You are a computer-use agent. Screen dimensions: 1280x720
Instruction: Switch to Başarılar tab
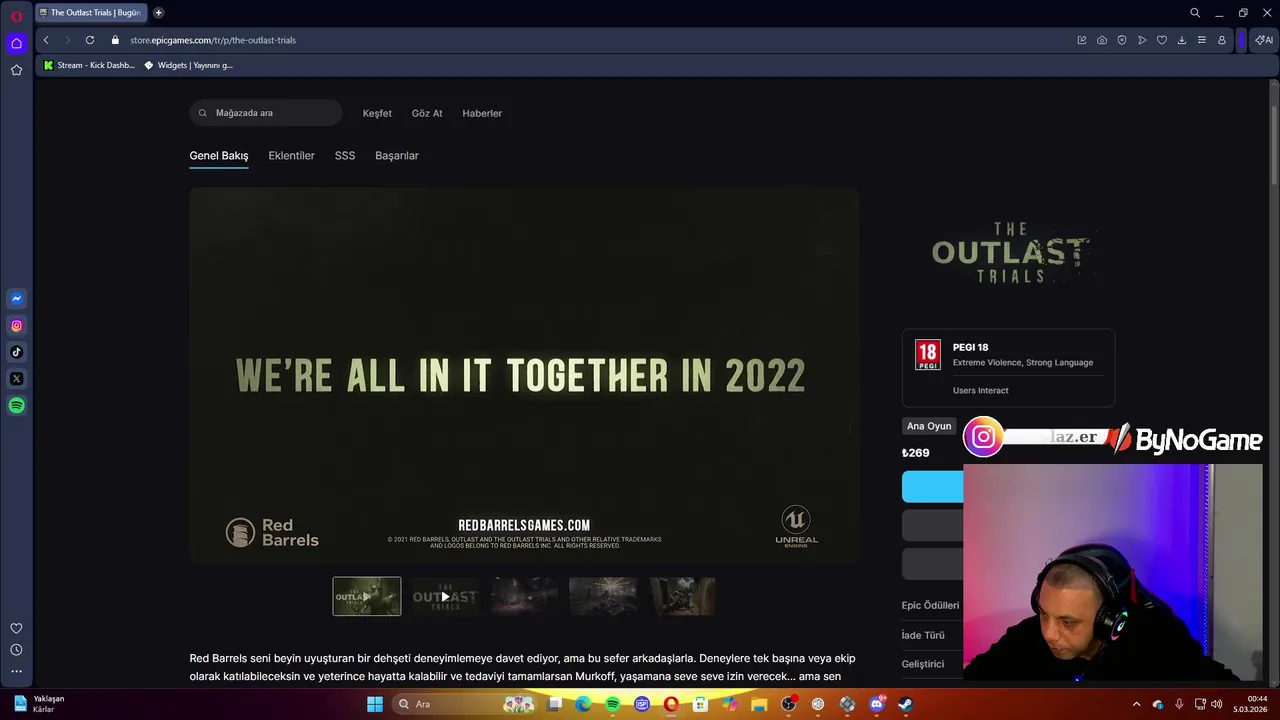coord(397,156)
